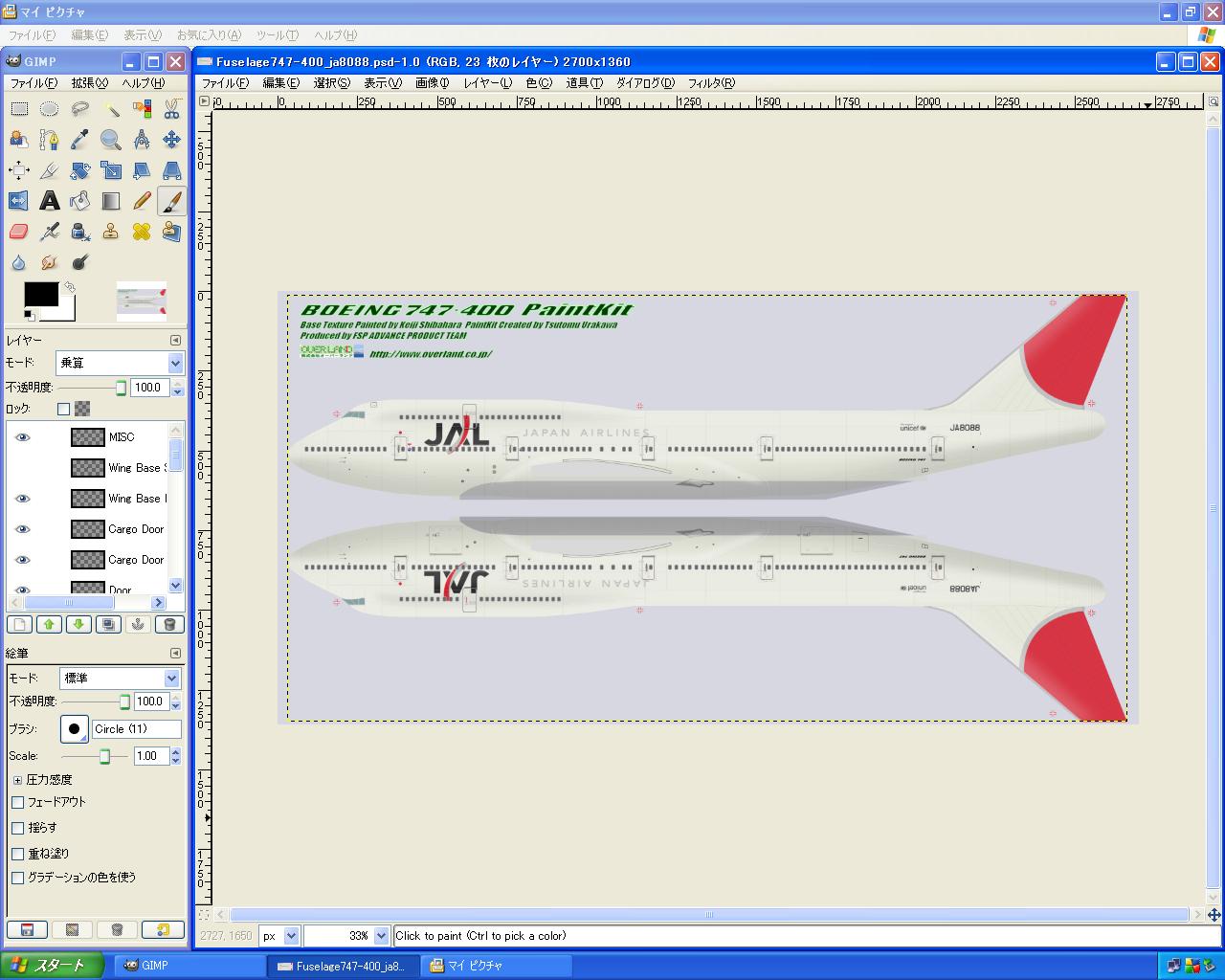Select the Shear tool

(141, 170)
